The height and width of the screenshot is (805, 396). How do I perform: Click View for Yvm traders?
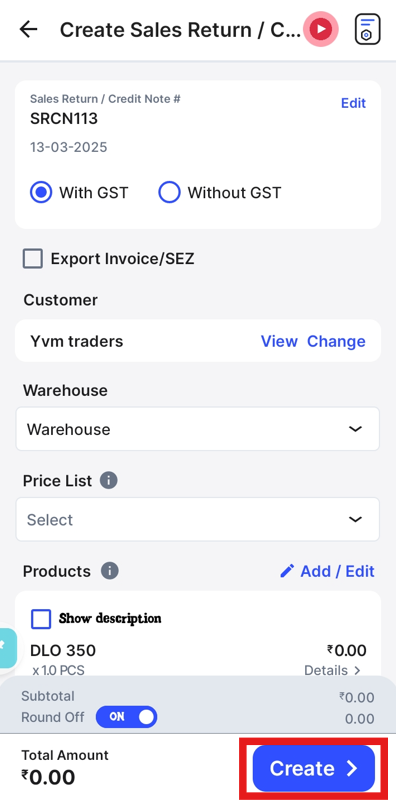click(x=279, y=341)
